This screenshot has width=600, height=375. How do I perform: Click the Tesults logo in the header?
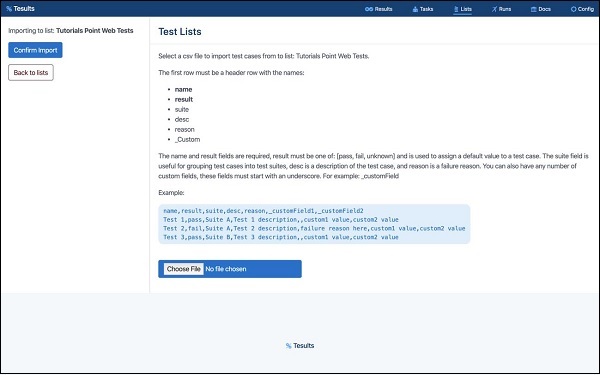click(9, 8)
